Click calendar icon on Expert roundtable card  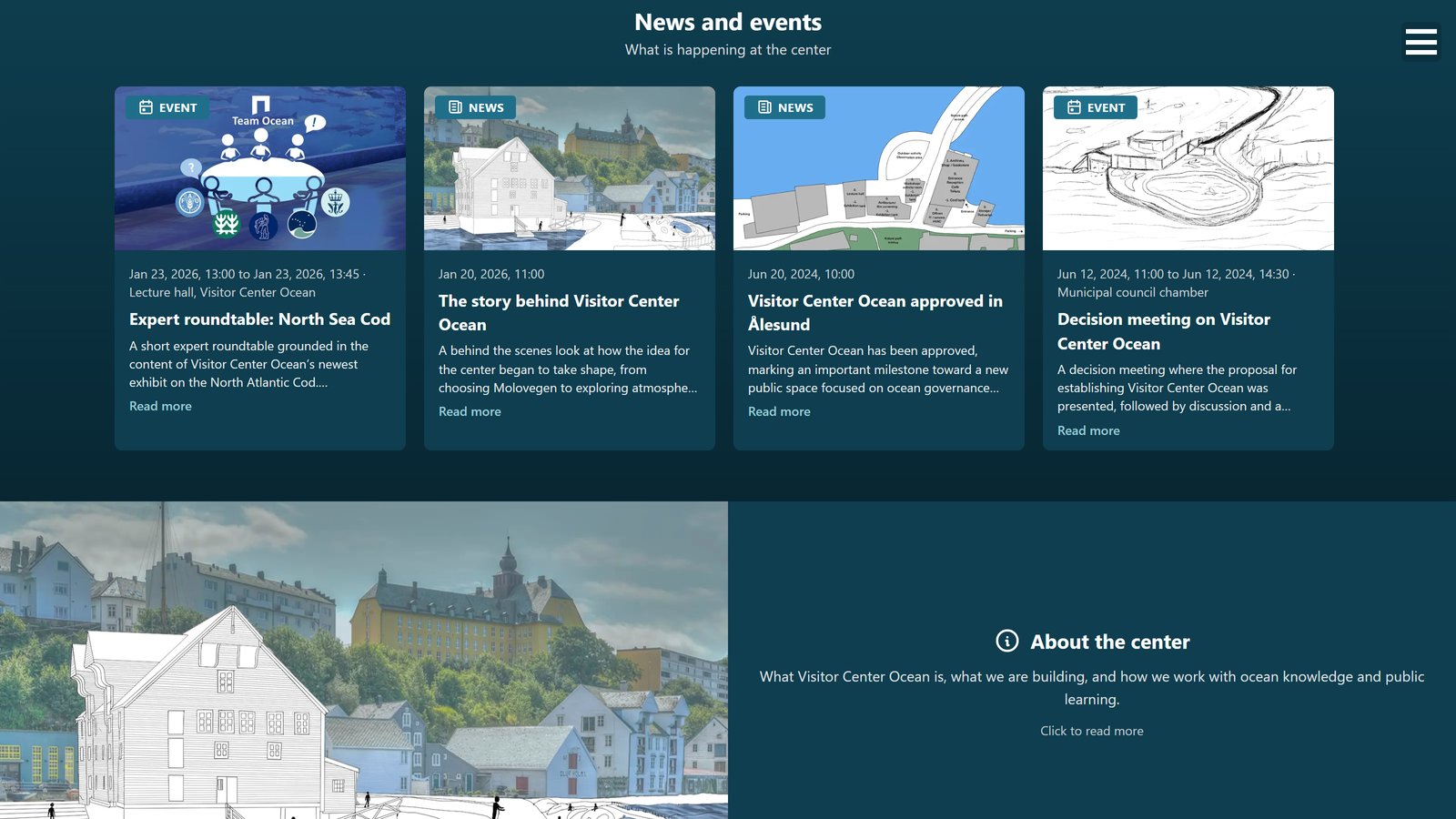click(x=146, y=107)
